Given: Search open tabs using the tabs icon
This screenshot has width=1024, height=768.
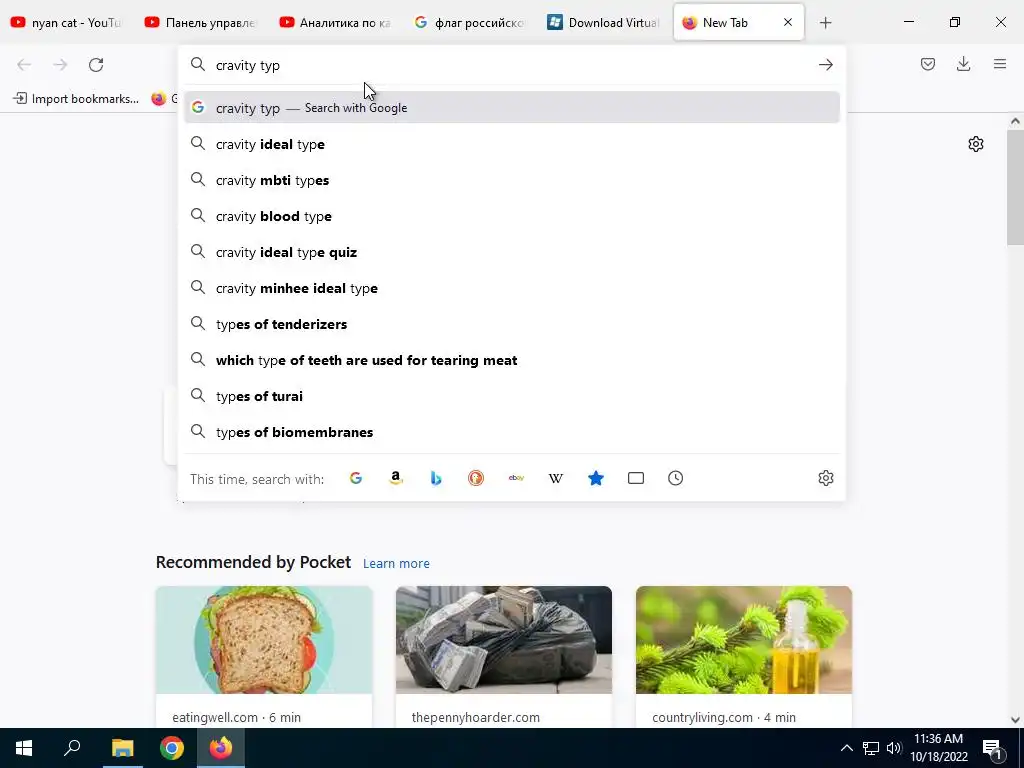Looking at the screenshot, I should (636, 478).
